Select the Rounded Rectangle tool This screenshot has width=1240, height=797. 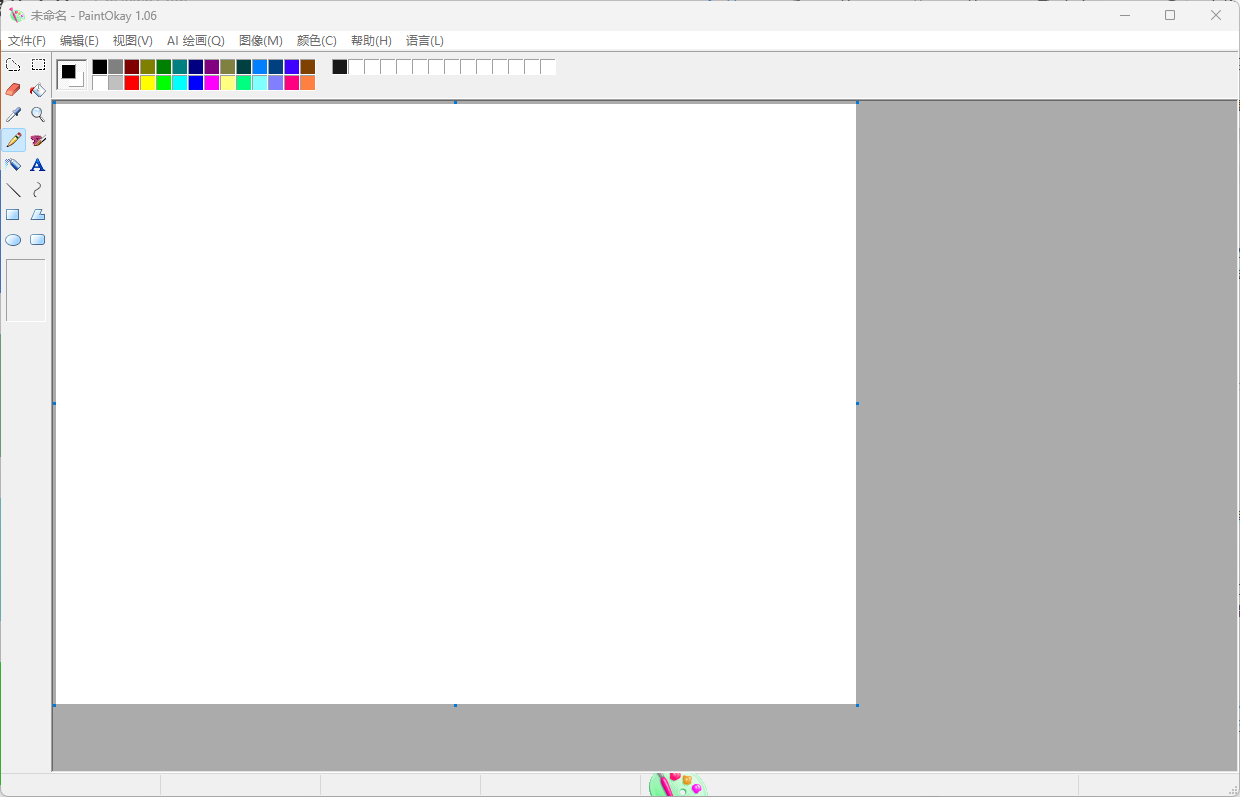(x=38, y=240)
